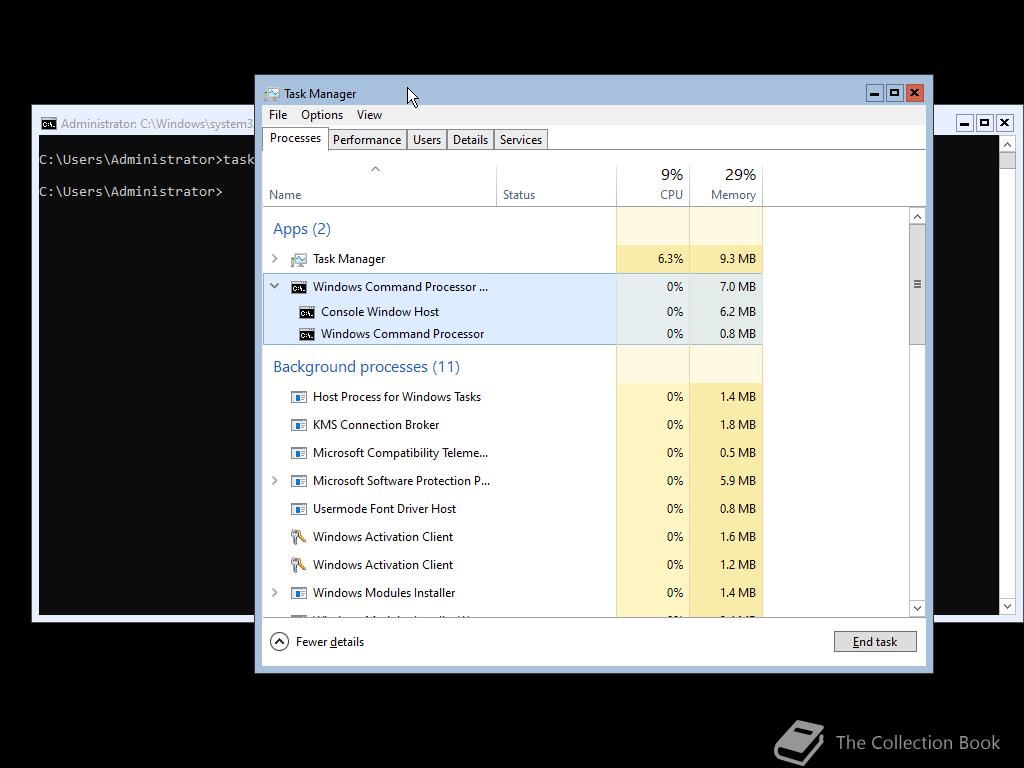The width and height of the screenshot is (1024, 768).
Task: Switch to the Performance tab
Action: pos(367,140)
